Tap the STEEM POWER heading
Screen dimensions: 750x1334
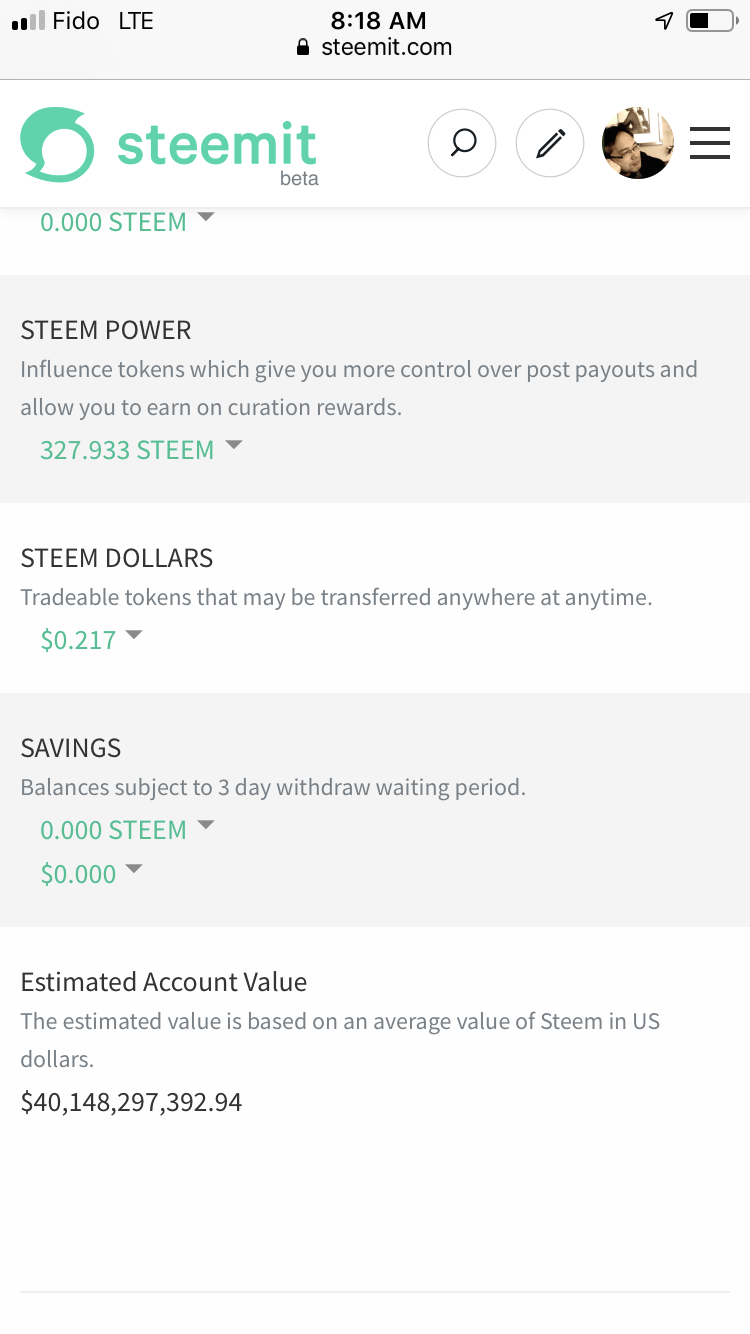(106, 330)
